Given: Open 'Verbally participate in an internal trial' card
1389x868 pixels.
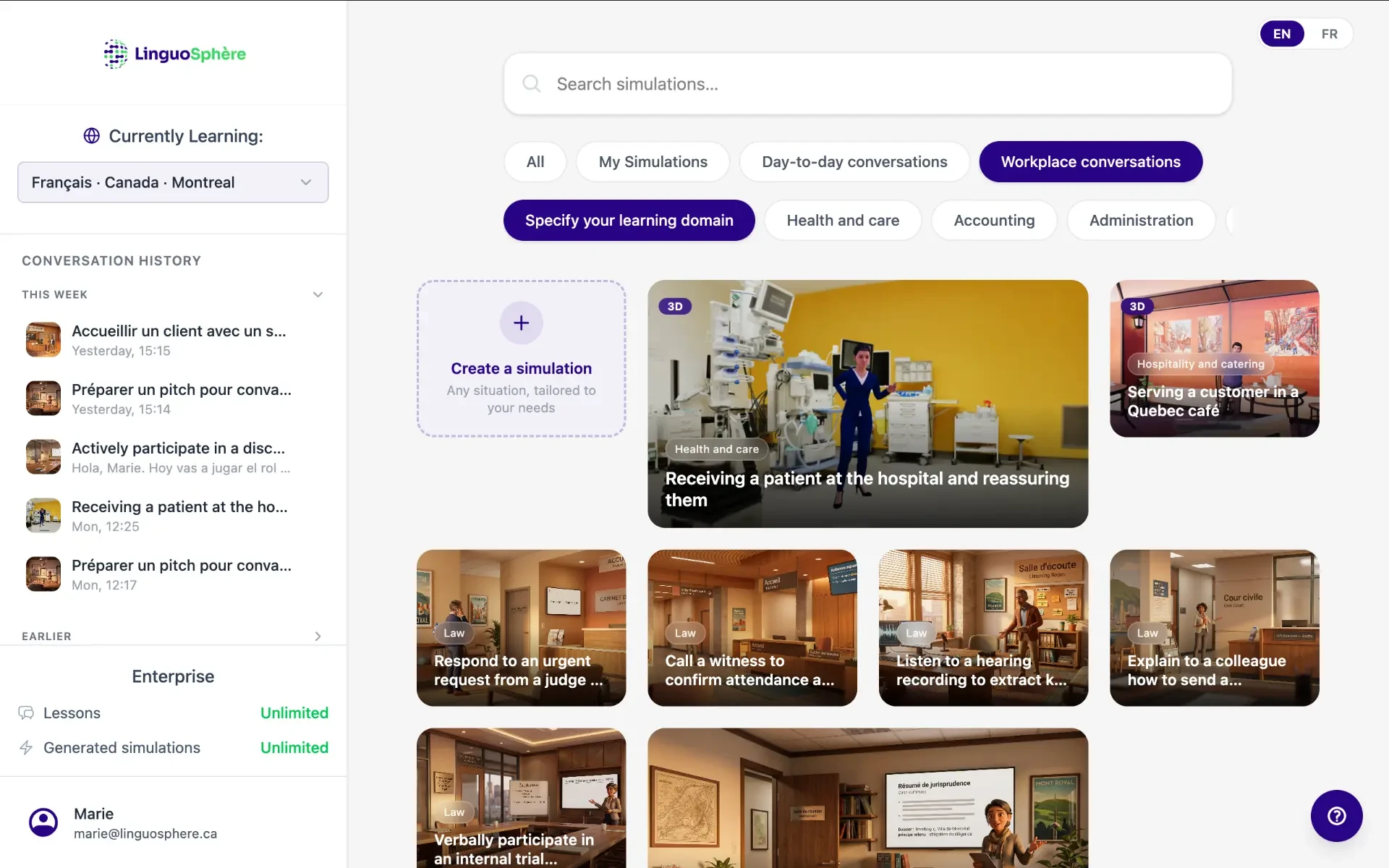Looking at the screenshot, I should pos(521,798).
